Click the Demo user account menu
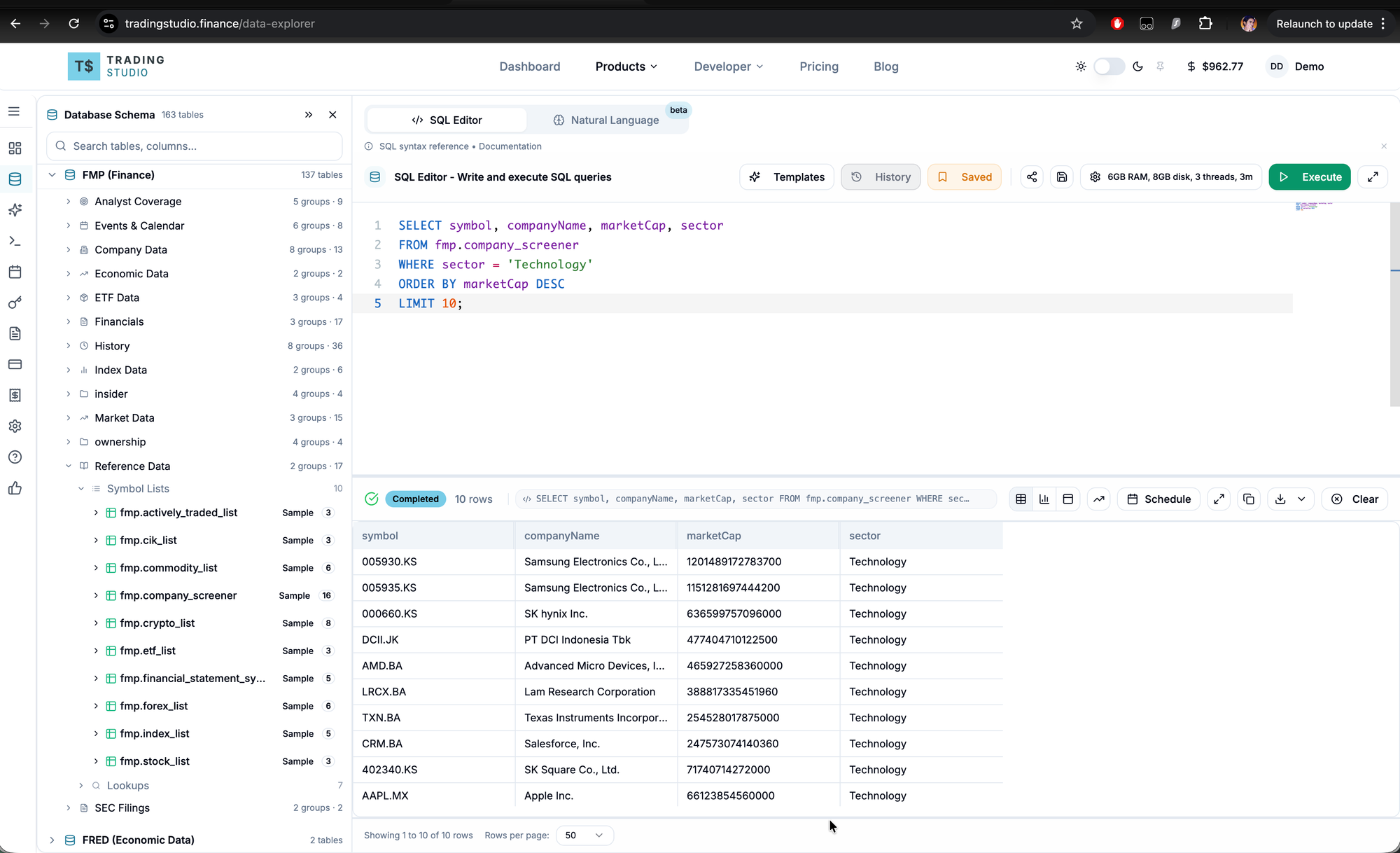 tap(1296, 67)
